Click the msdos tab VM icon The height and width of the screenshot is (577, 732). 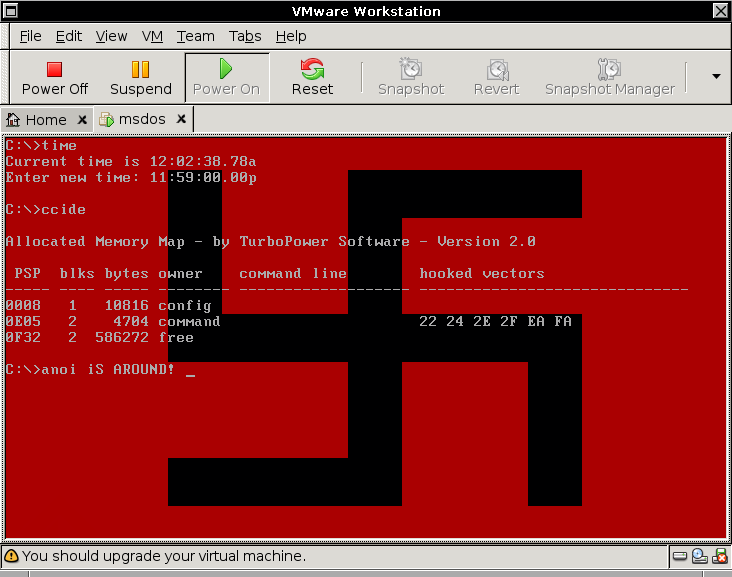(x=106, y=120)
